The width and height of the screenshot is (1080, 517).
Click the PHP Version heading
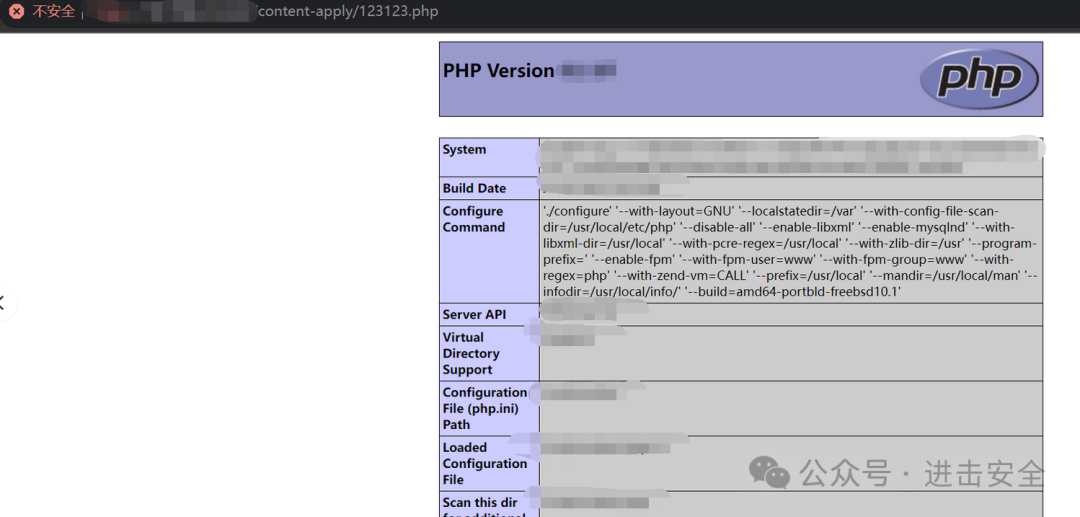click(498, 71)
